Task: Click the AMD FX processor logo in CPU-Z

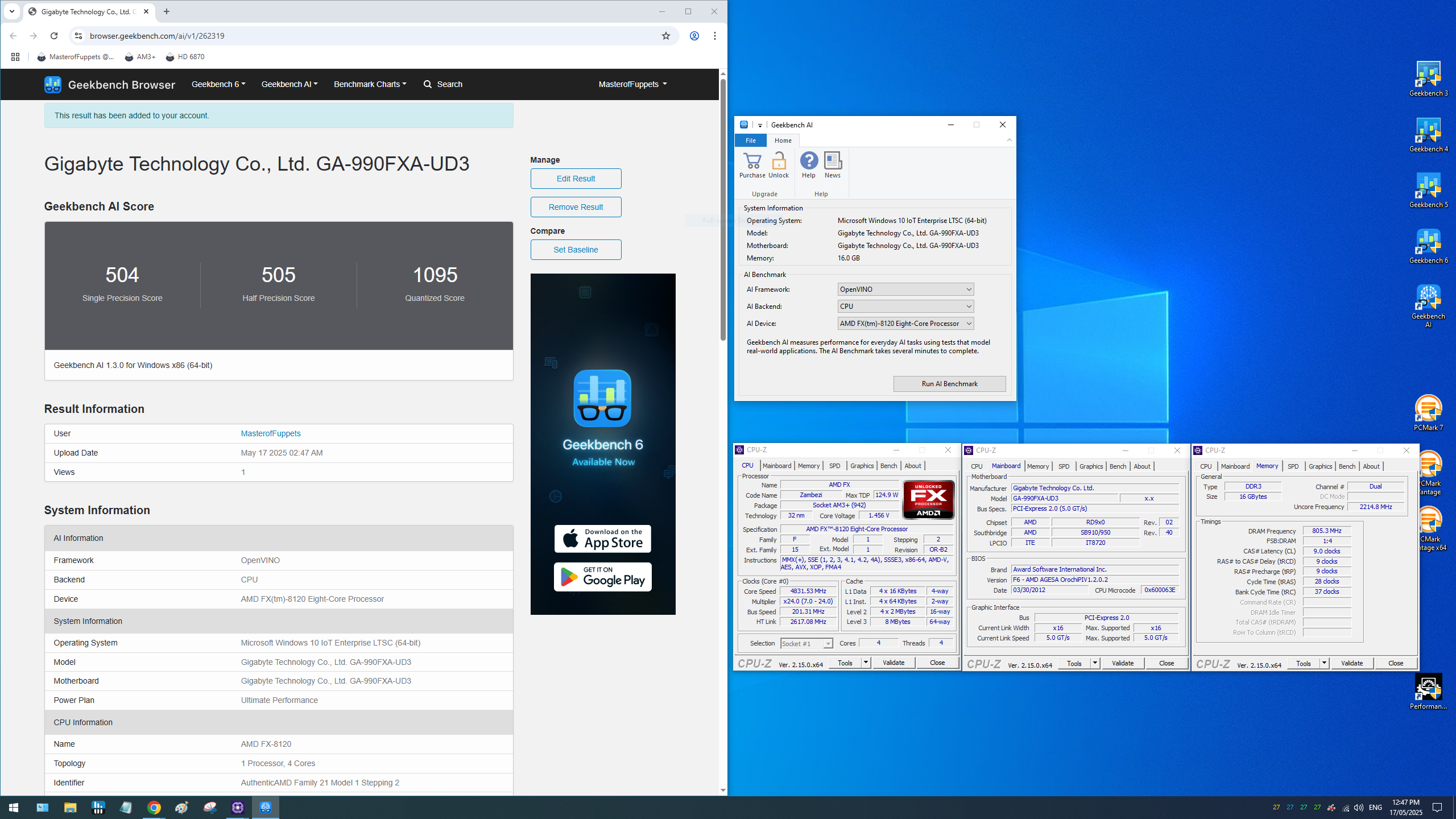Action: pyautogui.click(x=929, y=500)
